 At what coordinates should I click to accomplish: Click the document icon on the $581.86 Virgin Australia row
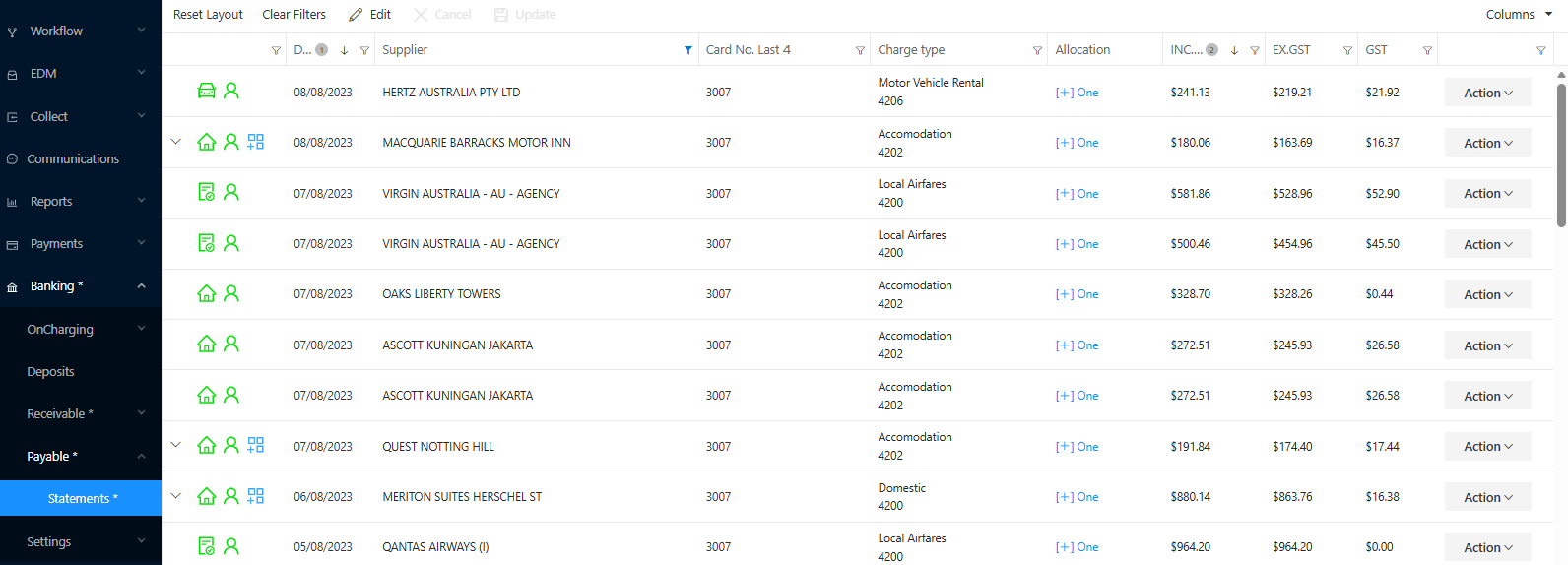coord(207,193)
